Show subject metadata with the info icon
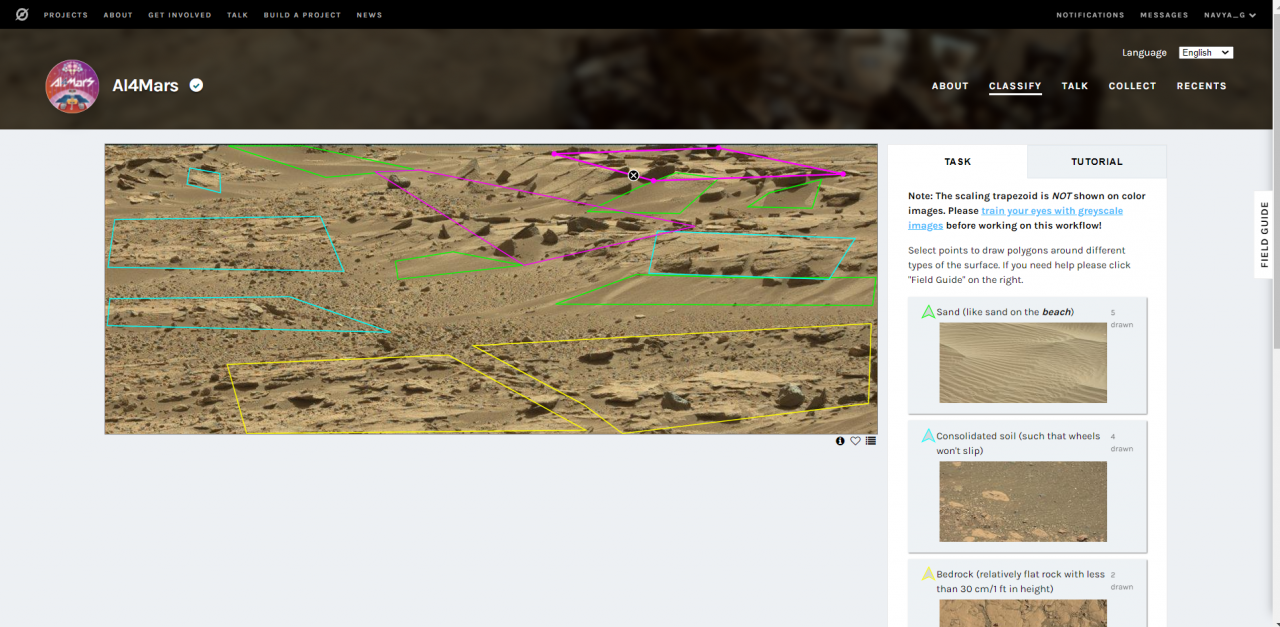The image size is (1280, 627). [840, 441]
